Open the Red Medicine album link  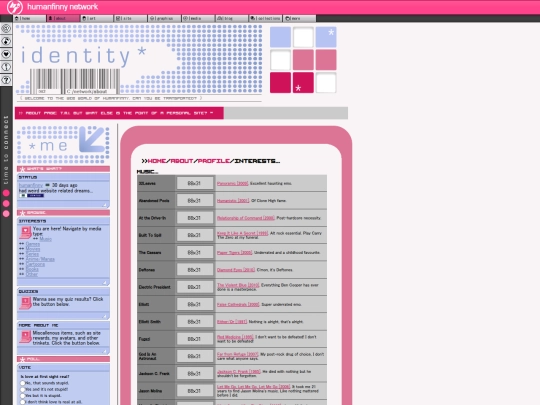235,337
